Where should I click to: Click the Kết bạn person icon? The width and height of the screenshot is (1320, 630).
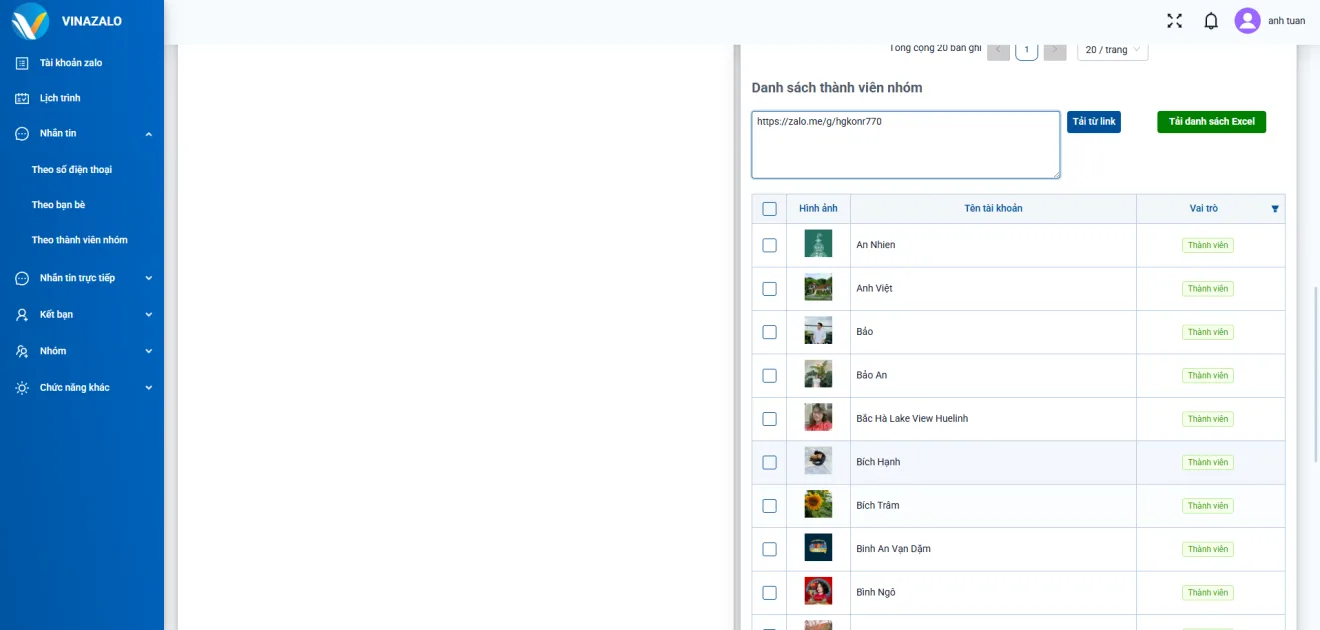(x=22, y=315)
